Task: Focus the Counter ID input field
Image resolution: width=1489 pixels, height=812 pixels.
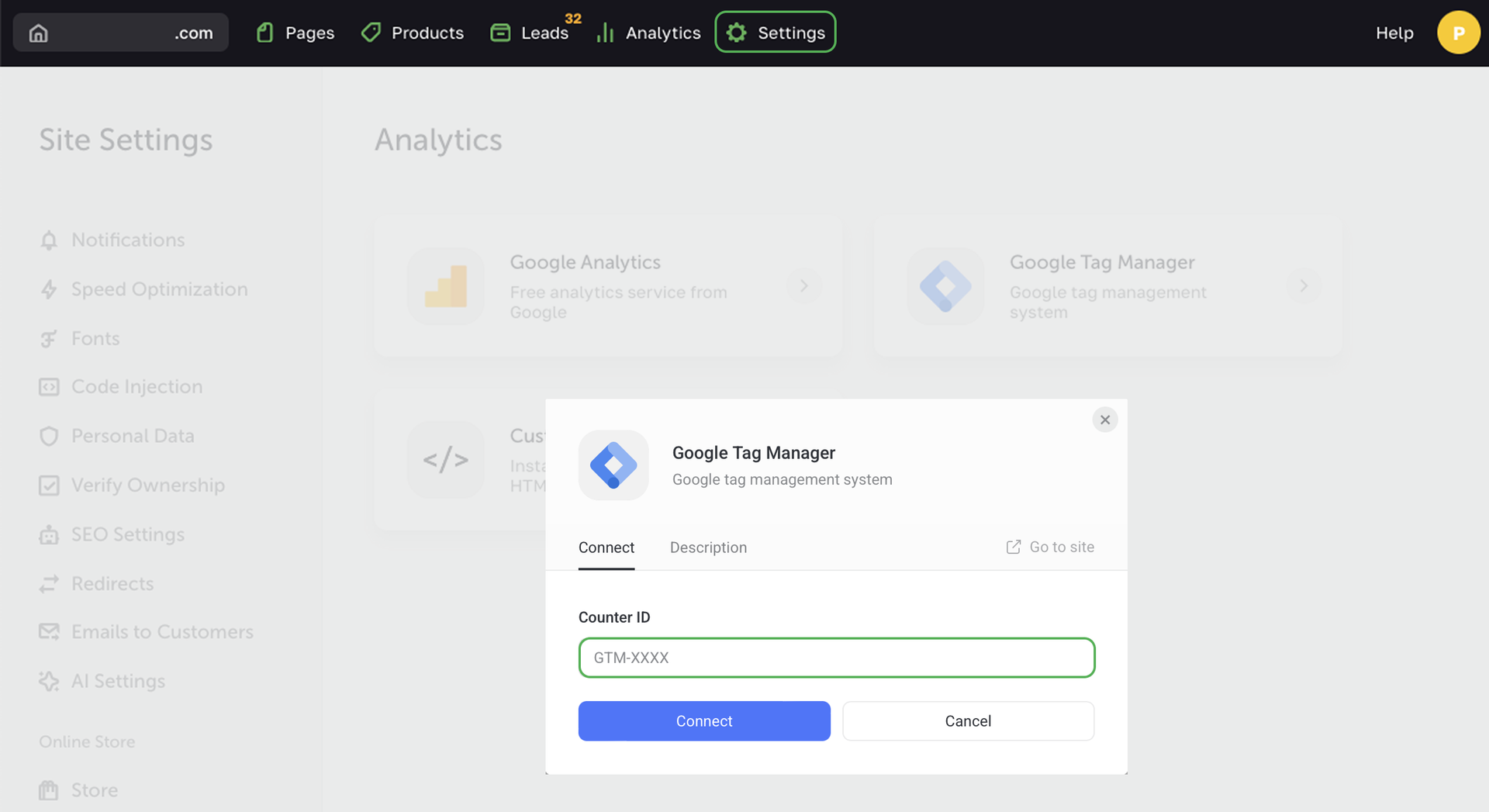Action: coord(836,658)
